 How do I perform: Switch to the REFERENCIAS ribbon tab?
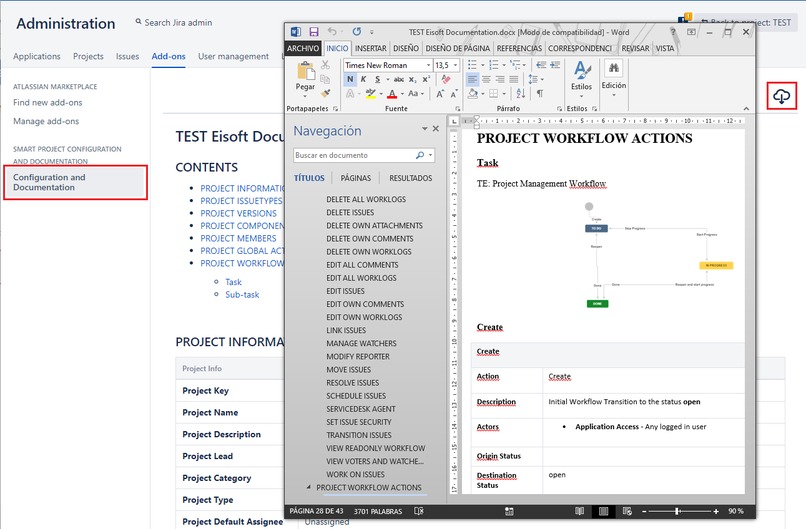pos(519,48)
